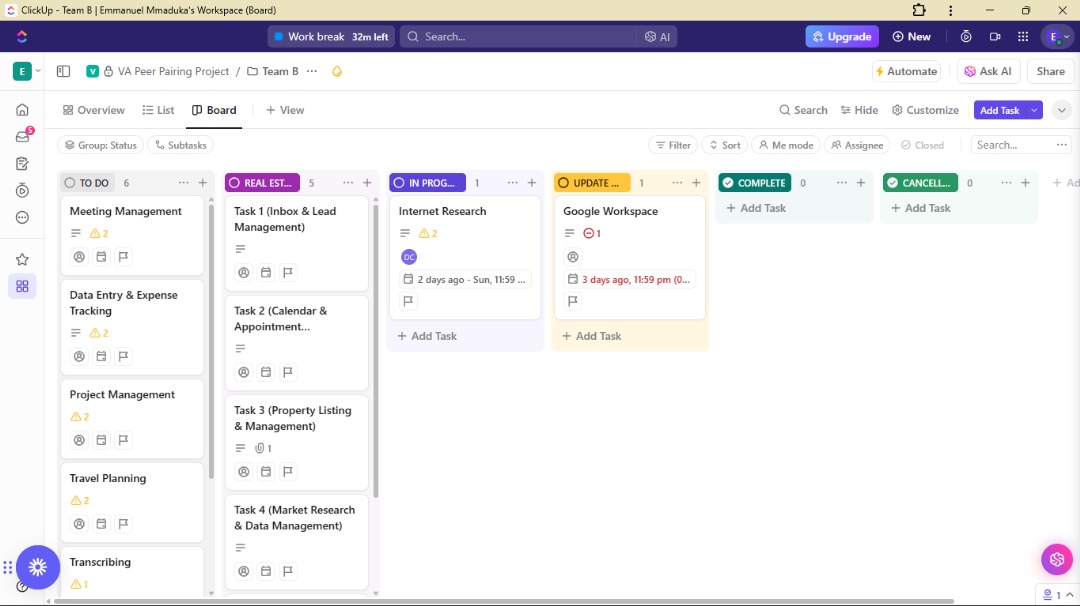Toggle Me mode filter
This screenshot has height=606, width=1080.
785,145
